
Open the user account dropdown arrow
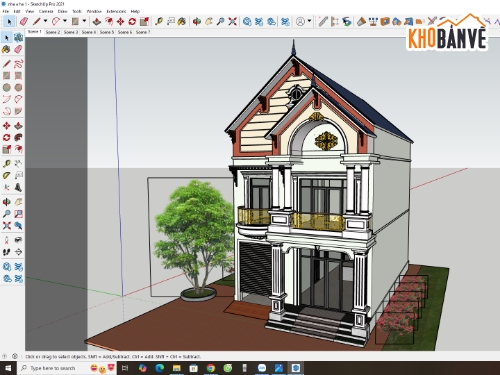pyautogui.click(x=309, y=21)
